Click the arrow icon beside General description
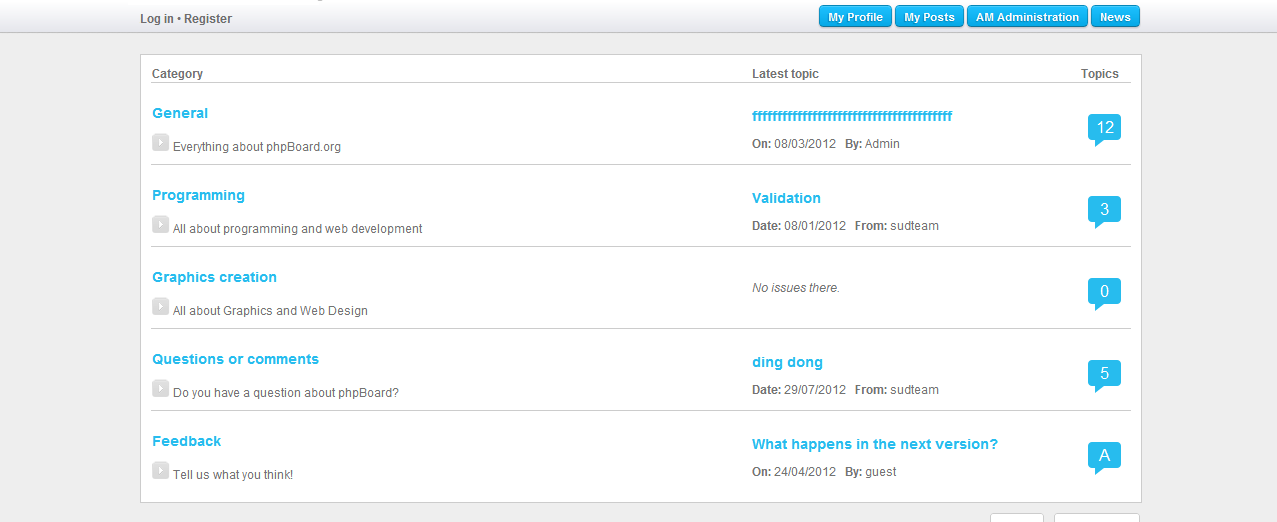 click(x=160, y=143)
